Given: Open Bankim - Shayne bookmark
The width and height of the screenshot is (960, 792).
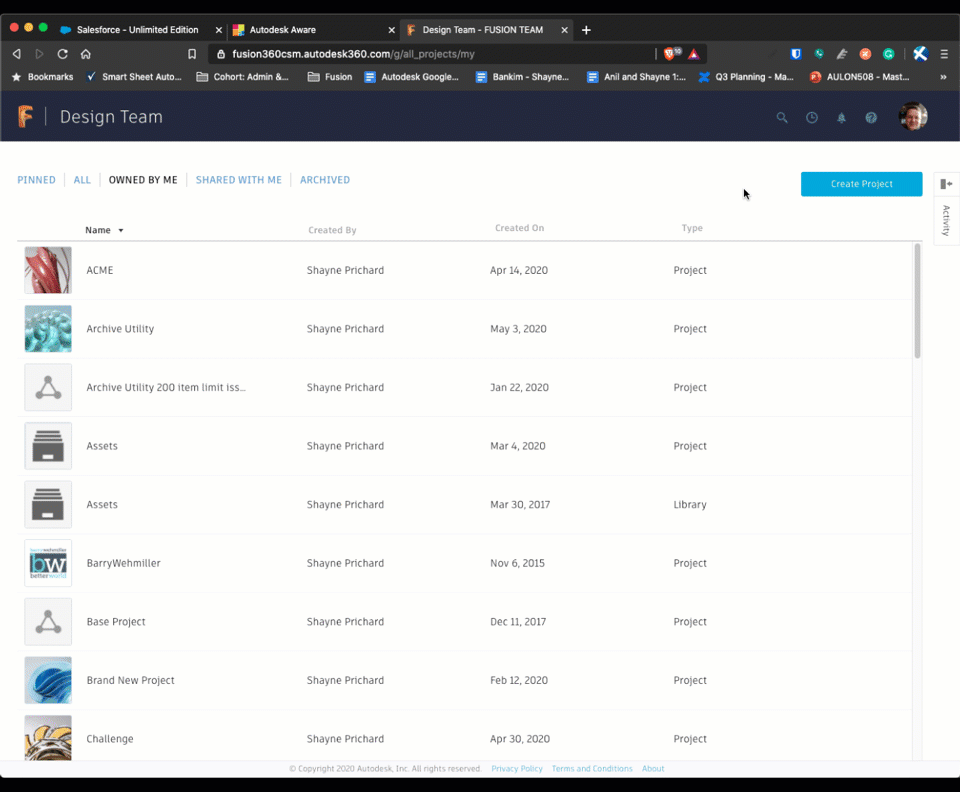Looking at the screenshot, I should pos(523,77).
